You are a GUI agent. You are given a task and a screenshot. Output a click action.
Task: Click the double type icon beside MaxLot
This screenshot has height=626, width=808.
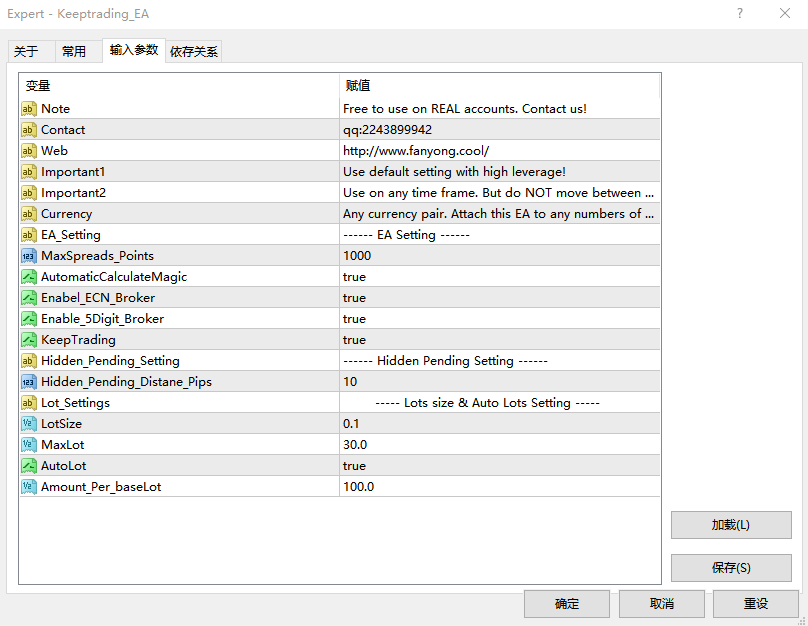click(x=28, y=444)
